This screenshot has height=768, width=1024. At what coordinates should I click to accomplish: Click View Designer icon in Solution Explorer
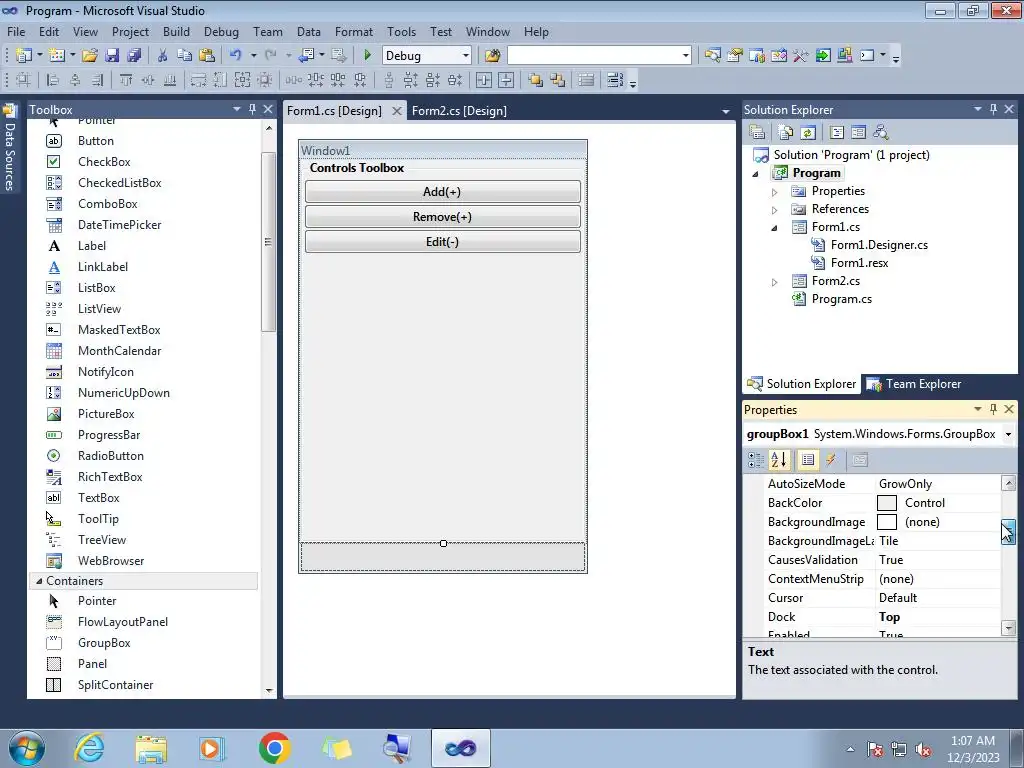click(x=859, y=133)
